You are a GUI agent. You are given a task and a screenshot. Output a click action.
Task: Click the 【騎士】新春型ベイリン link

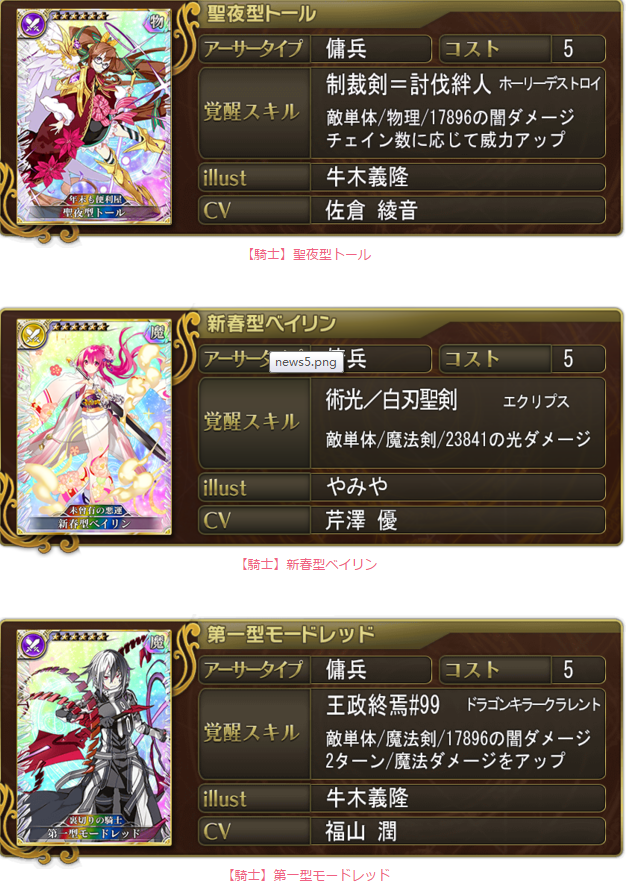coord(308,564)
